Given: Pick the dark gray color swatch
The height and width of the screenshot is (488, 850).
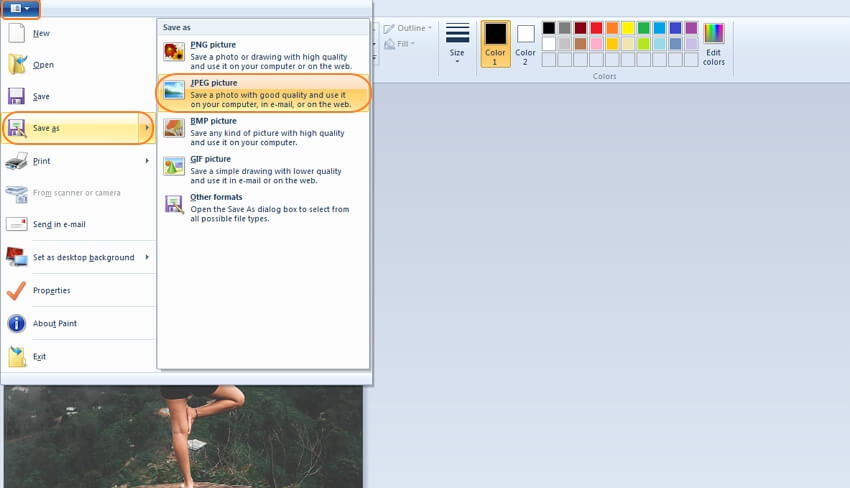Looking at the screenshot, I should tap(564, 28).
